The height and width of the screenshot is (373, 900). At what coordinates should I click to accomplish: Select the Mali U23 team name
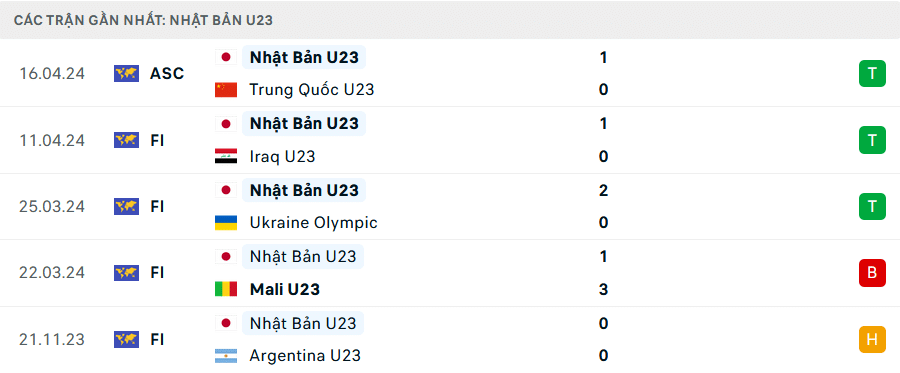pos(285,289)
